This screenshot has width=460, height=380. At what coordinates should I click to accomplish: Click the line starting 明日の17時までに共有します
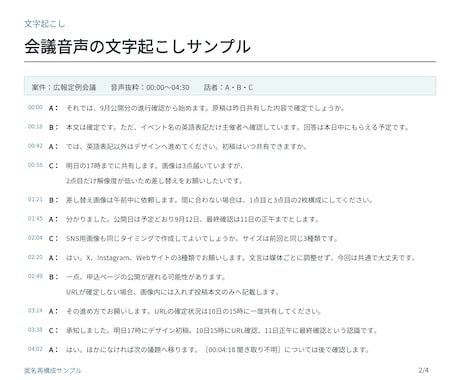(155, 166)
